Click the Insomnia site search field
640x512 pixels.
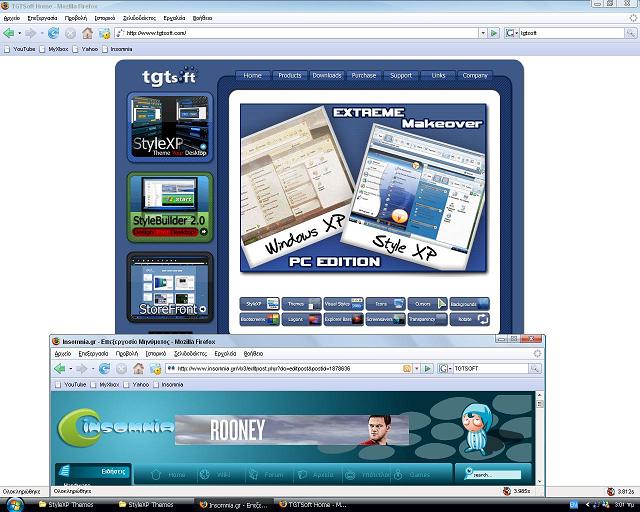pyautogui.click(x=496, y=475)
